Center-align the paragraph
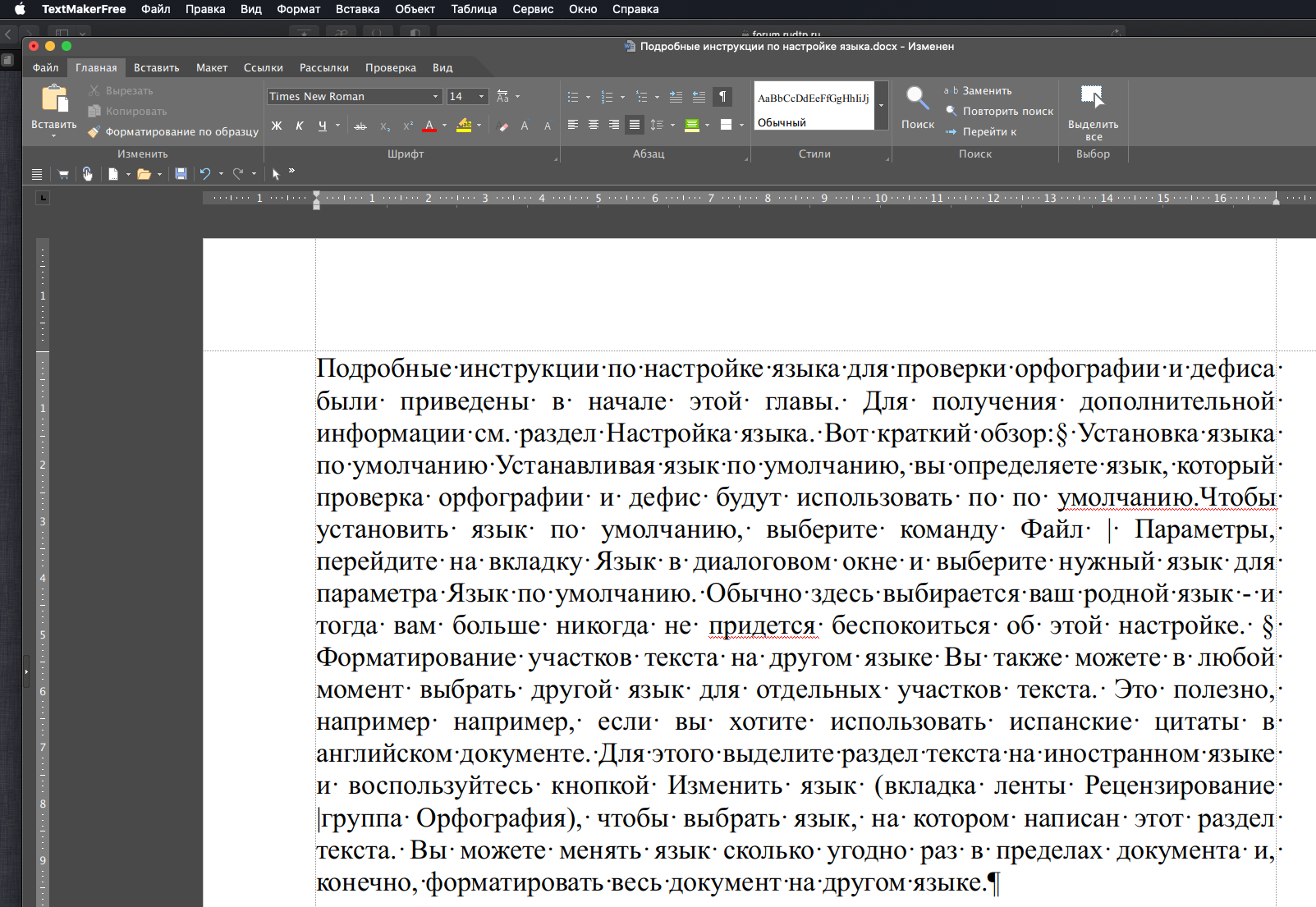The image size is (1316, 907). coord(593,125)
